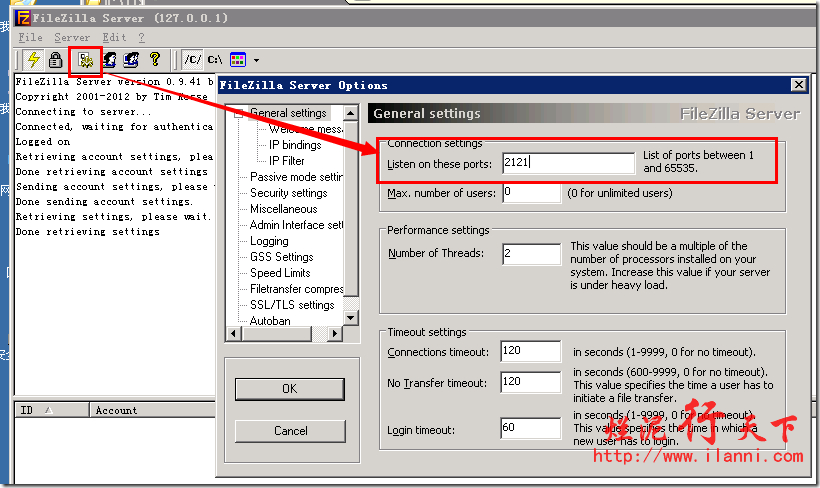Image resolution: width=820 pixels, height=488 pixels.
Task: Click log line 'Done retrieving settings'
Action: (x=88, y=232)
